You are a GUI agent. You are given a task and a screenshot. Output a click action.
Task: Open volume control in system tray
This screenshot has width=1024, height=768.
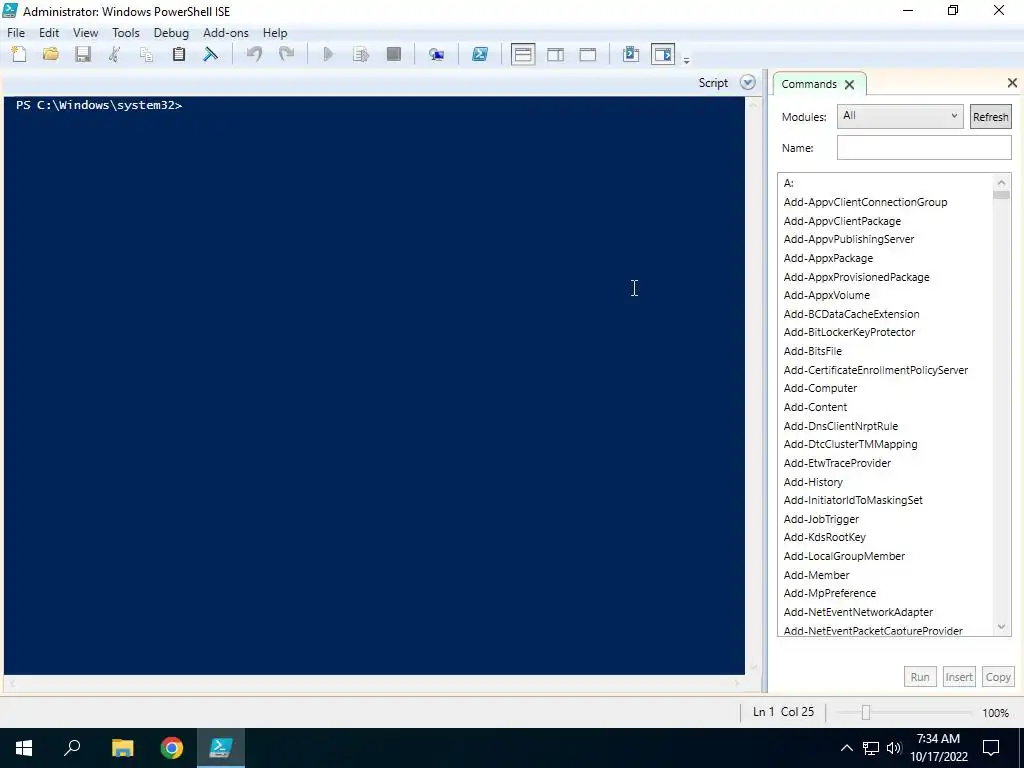[893, 748]
